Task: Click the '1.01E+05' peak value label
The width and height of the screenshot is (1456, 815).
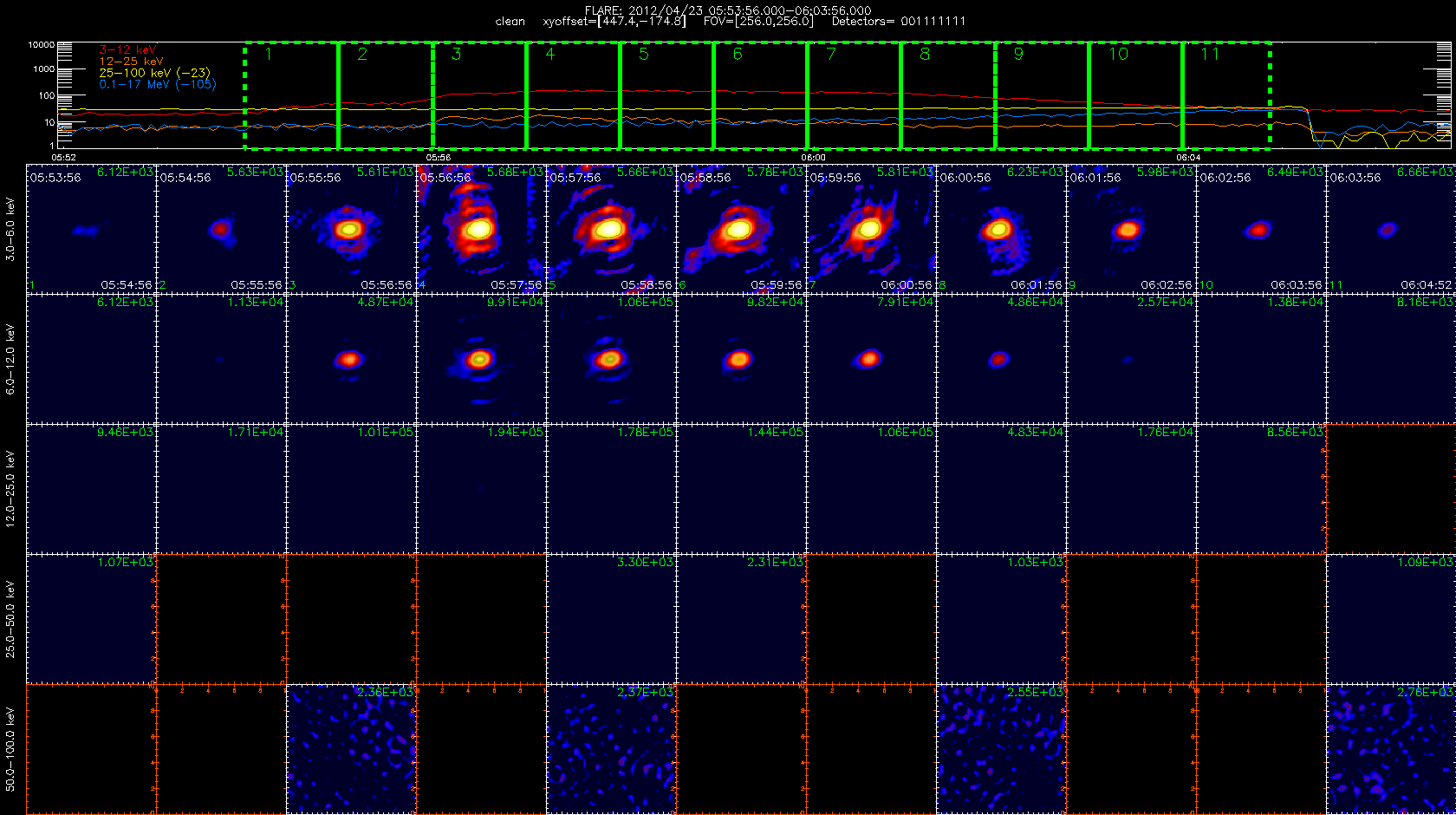Action: click(x=386, y=433)
